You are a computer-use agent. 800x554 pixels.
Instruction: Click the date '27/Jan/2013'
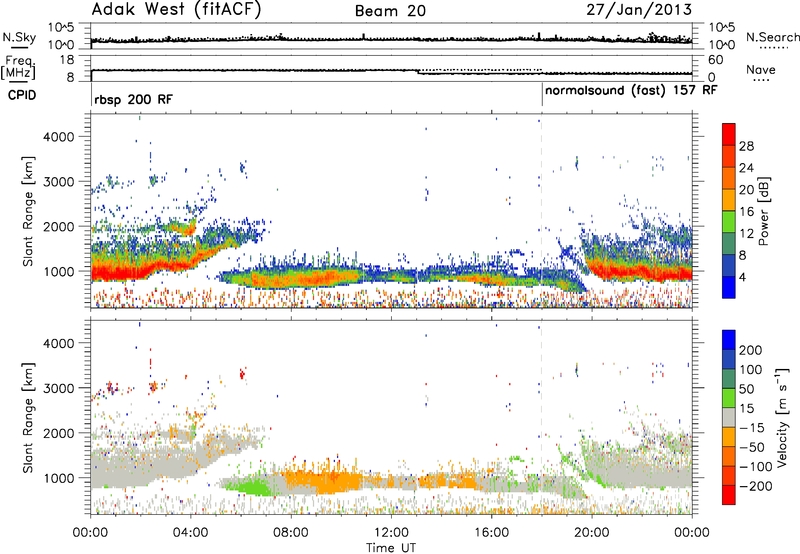tap(639, 10)
